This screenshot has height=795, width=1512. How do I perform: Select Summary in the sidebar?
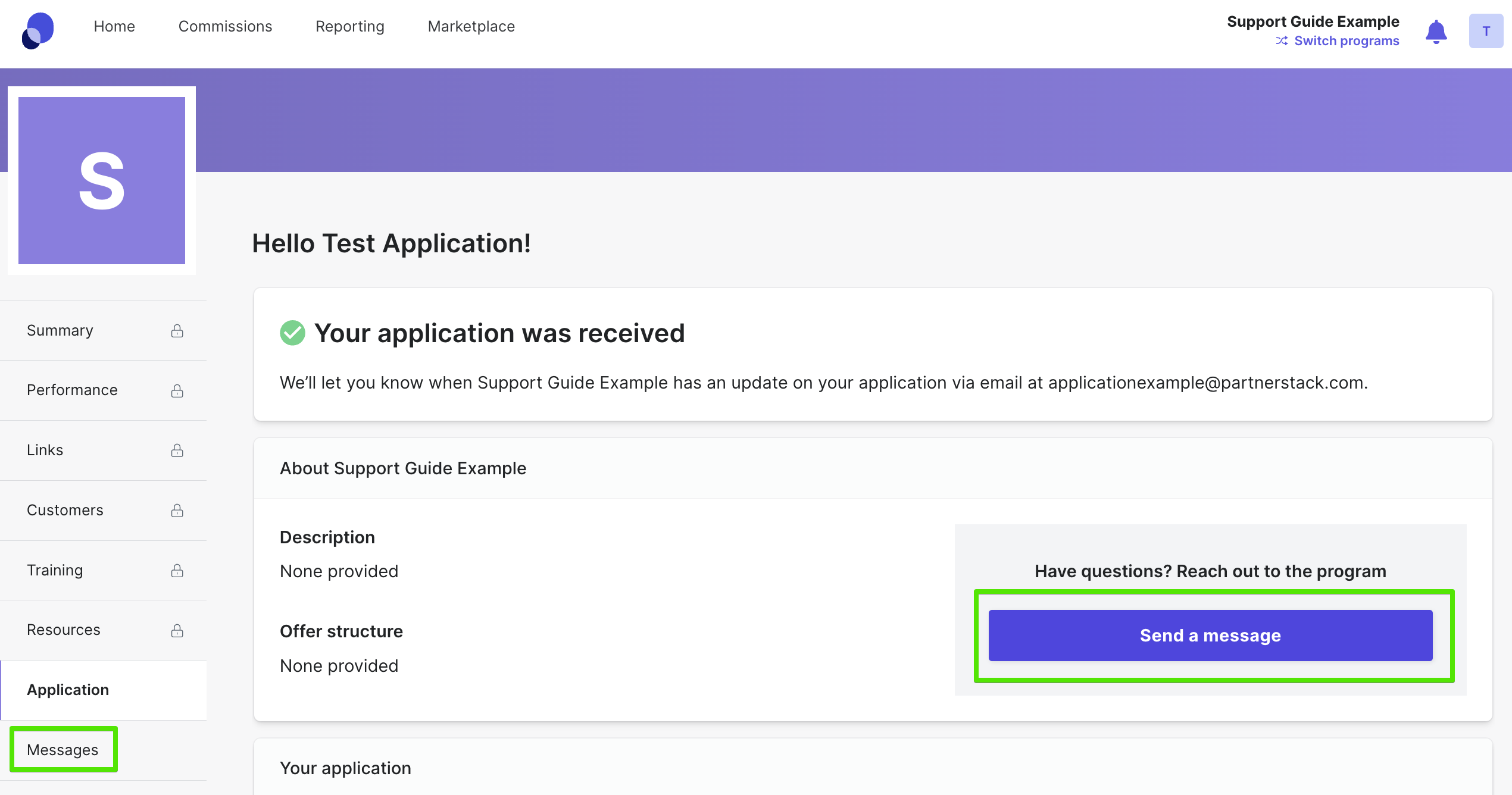tap(104, 330)
